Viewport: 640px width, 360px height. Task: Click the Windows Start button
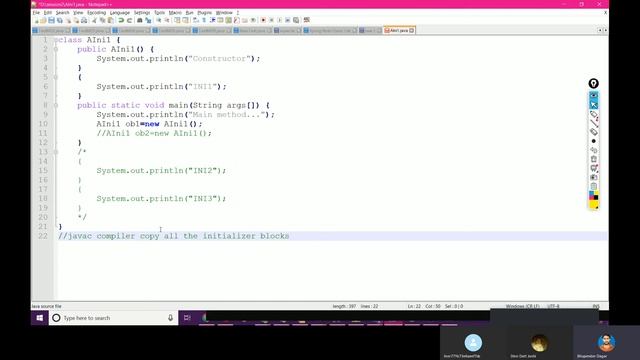pyautogui.click(x=40, y=318)
